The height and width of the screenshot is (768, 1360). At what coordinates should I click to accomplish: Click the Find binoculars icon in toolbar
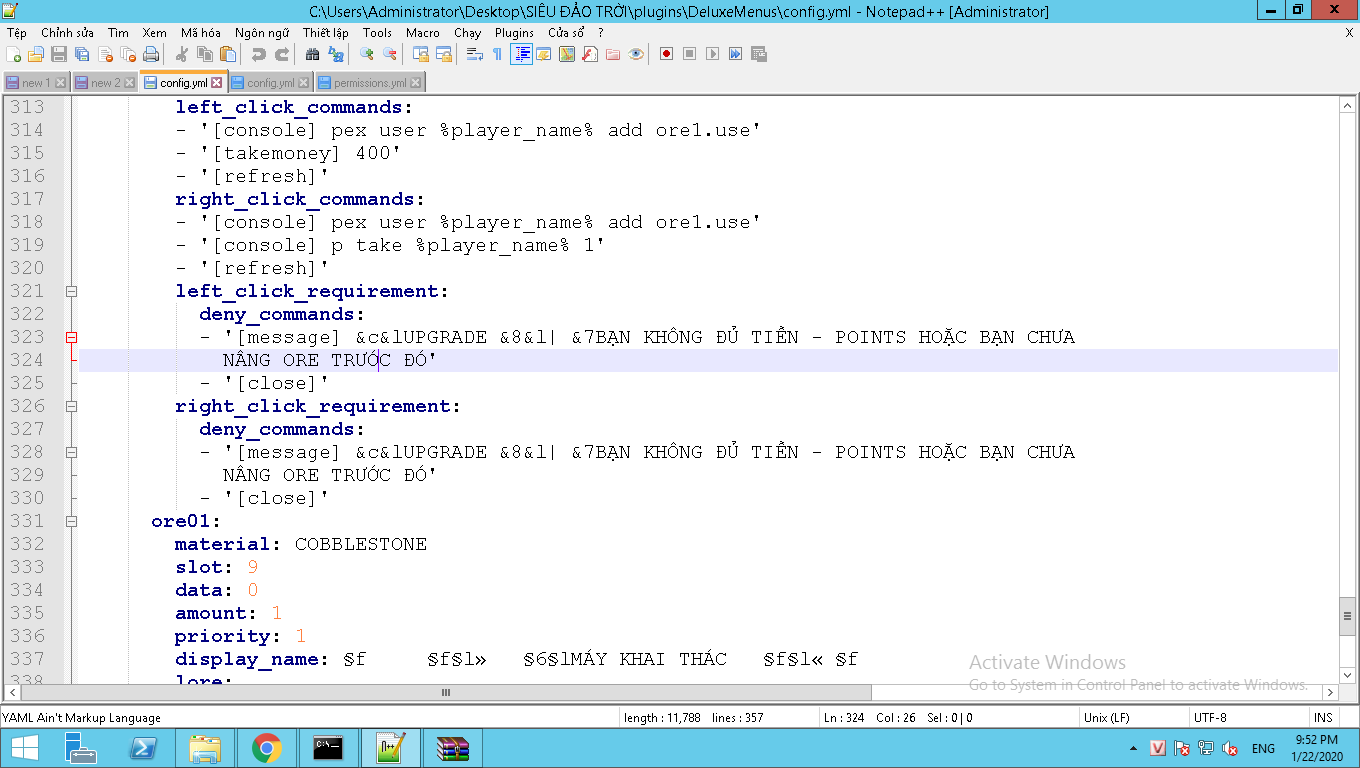coord(312,54)
